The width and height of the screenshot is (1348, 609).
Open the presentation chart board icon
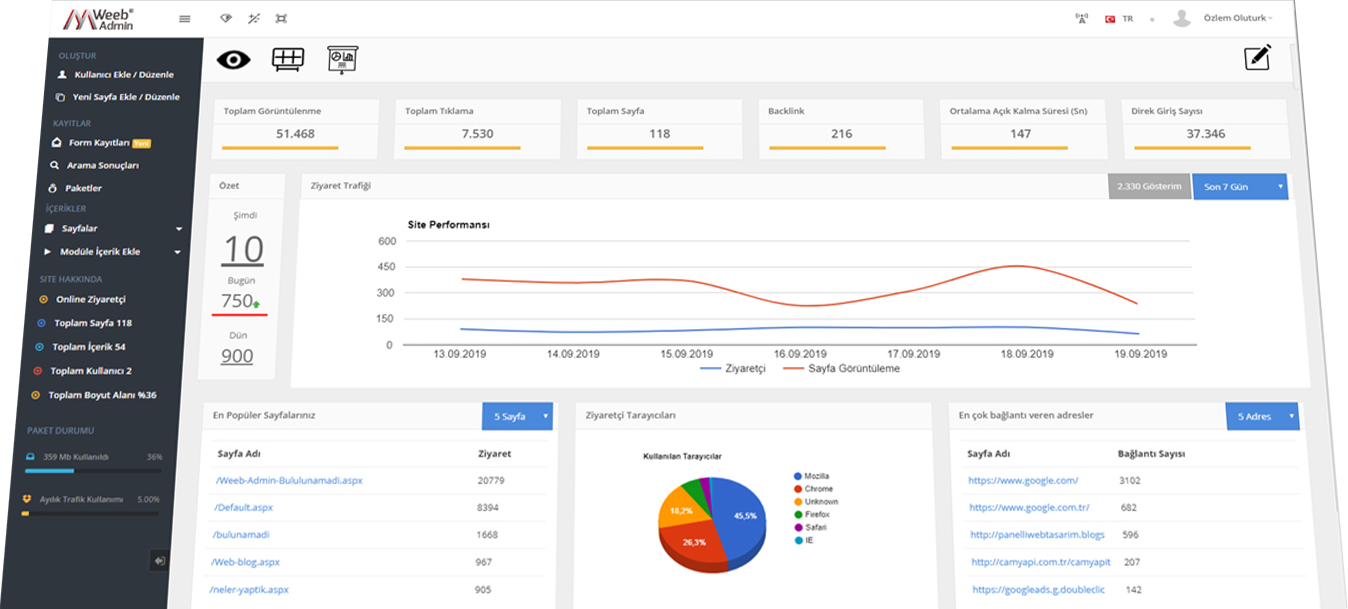pos(342,60)
